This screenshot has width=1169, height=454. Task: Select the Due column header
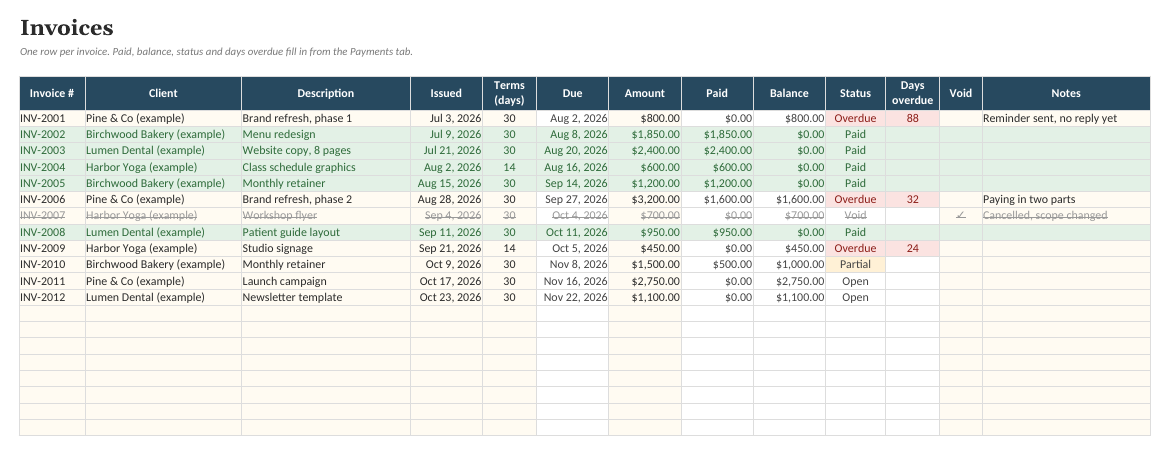pyautogui.click(x=573, y=93)
